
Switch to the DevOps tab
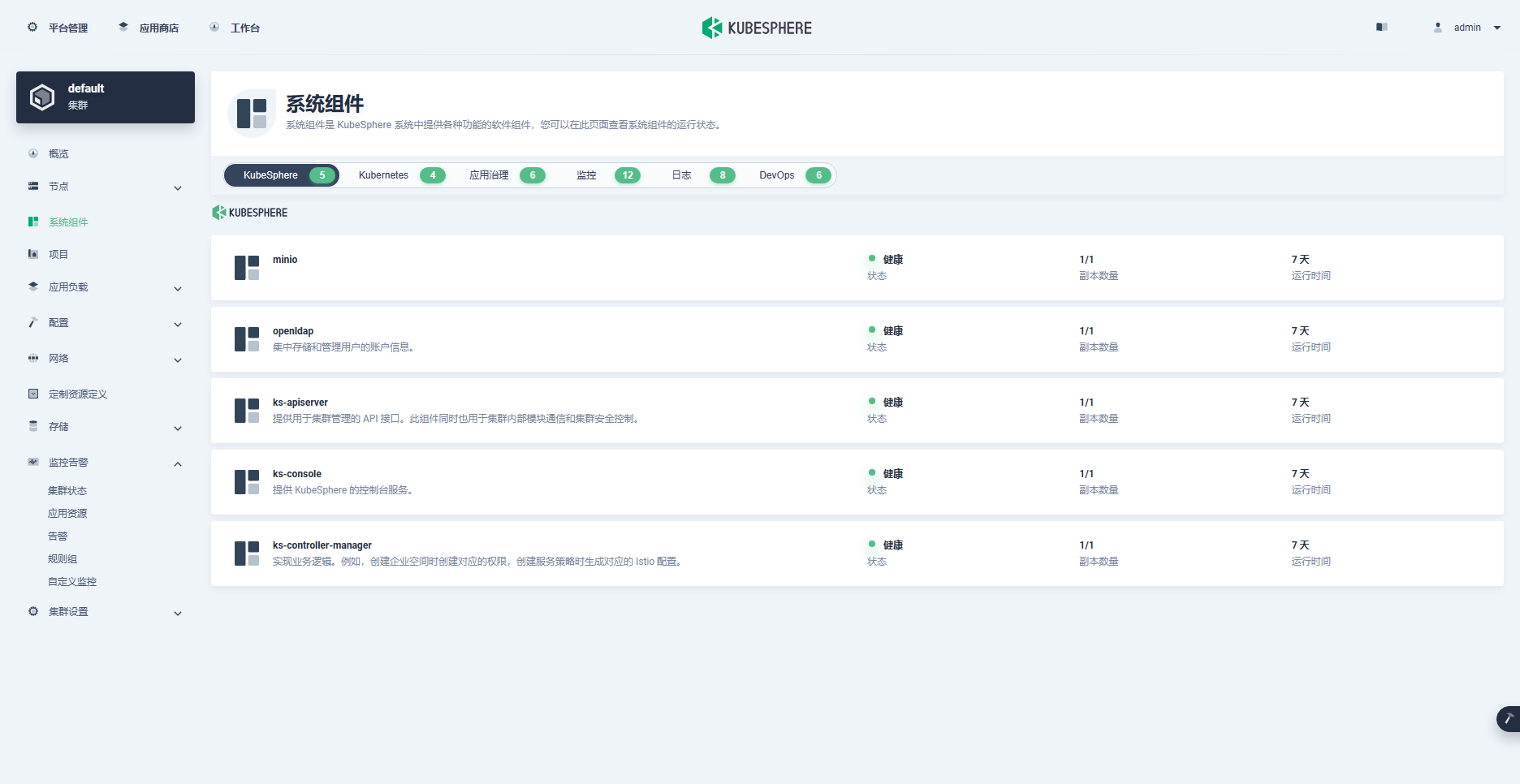(x=794, y=175)
